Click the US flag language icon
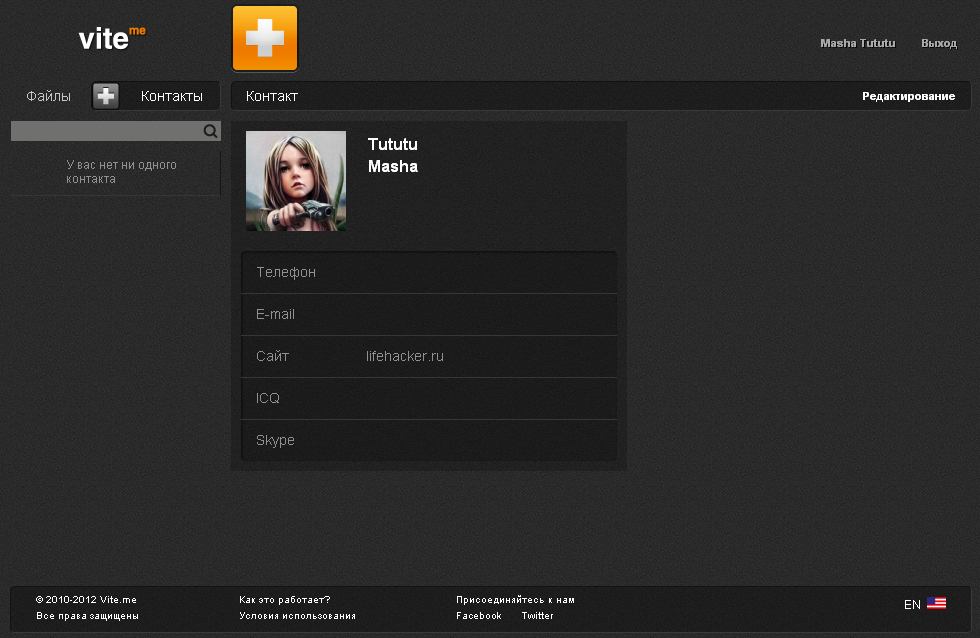The width and height of the screenshot is (980, 638). tap(936, 604)
